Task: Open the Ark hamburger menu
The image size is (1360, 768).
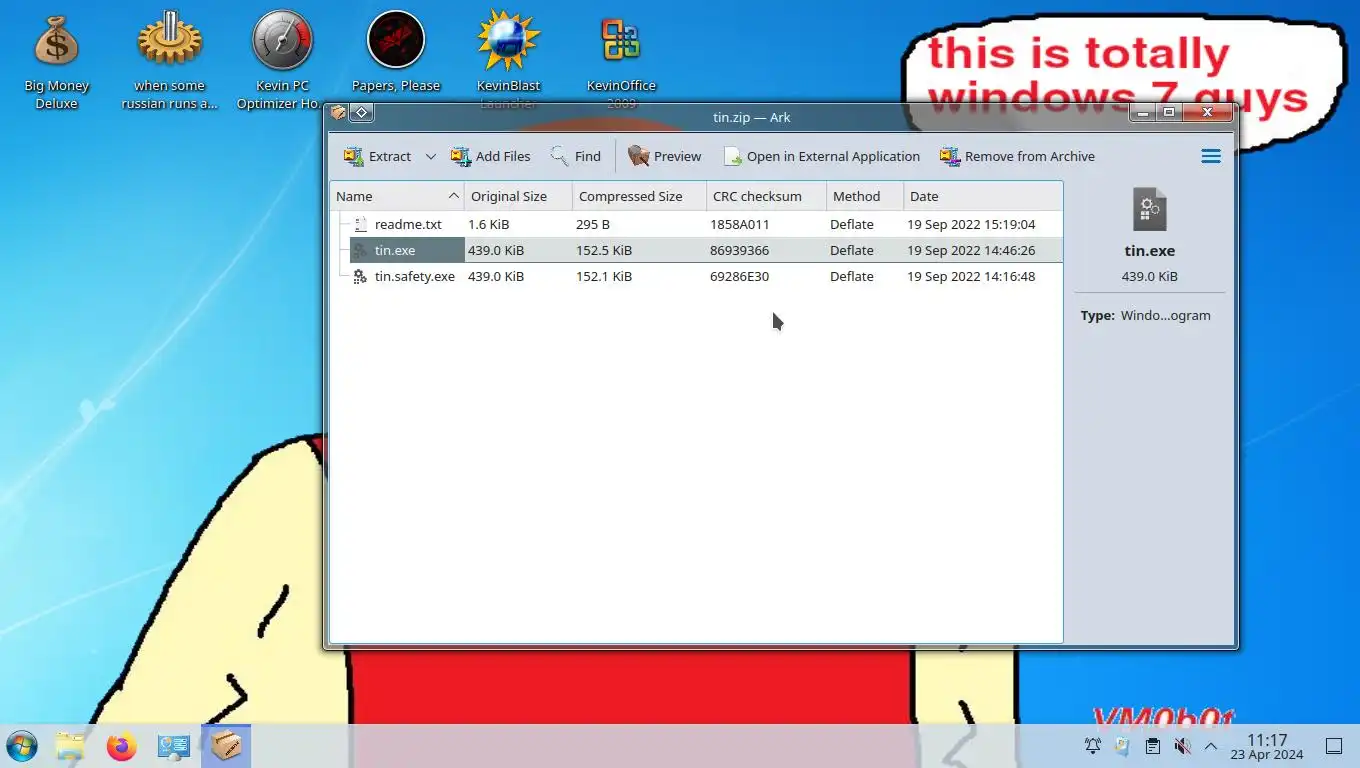Action: pyautogui.click(x=1211, y=156)
